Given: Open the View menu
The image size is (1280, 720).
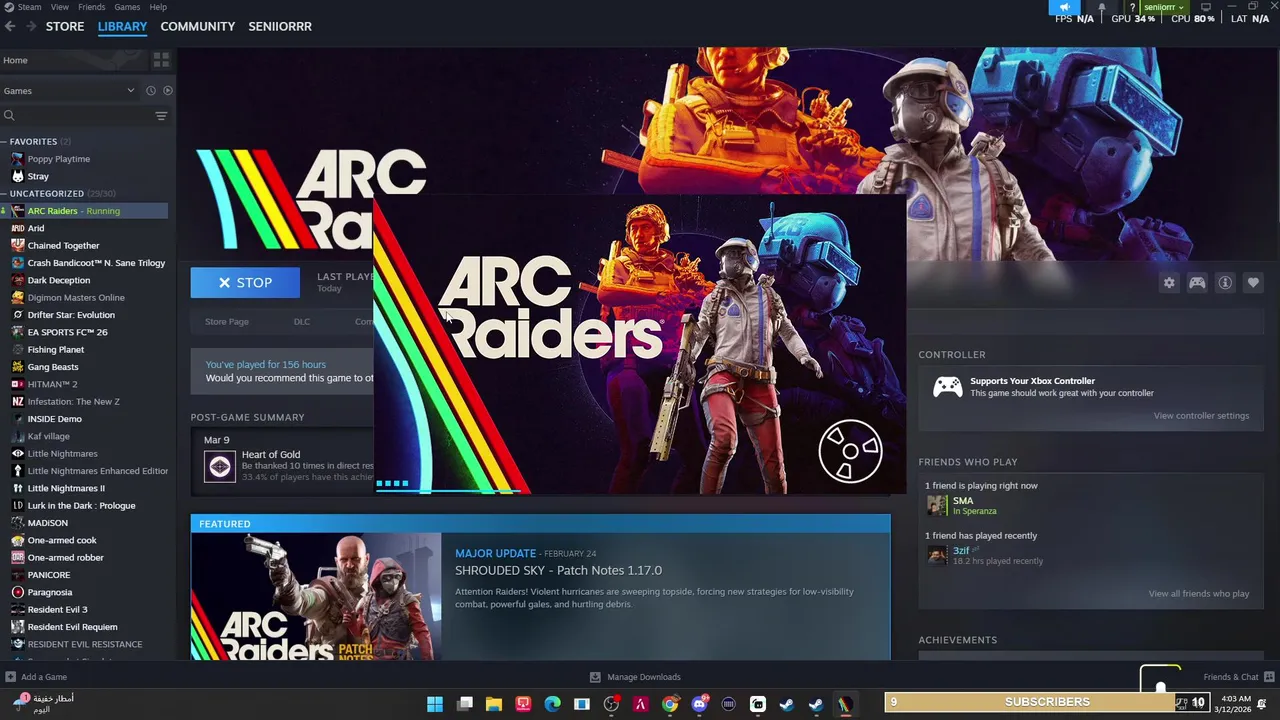Looking at the screenshot, I should tap(60, 7).
